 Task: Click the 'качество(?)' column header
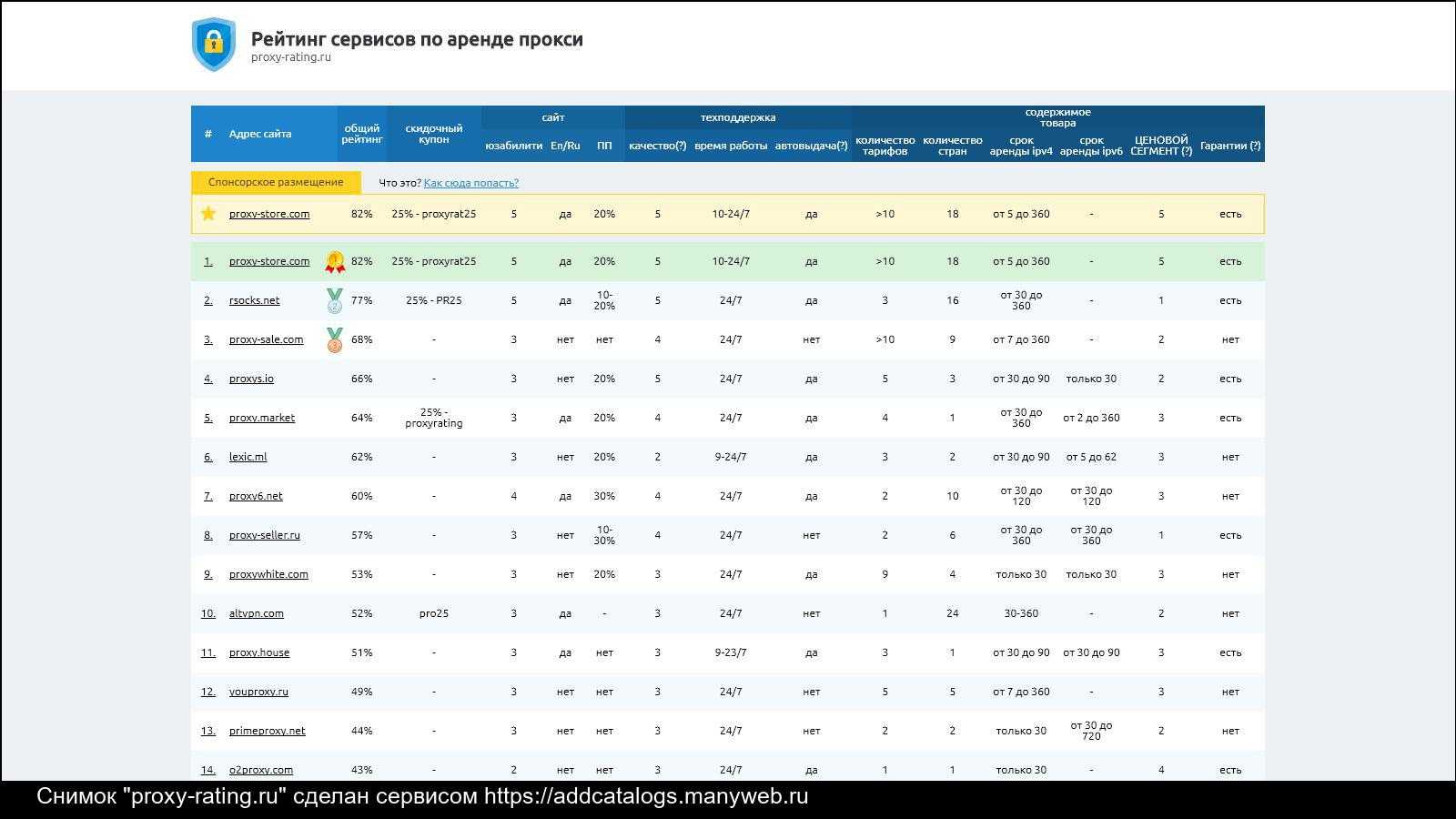point(657,146)
